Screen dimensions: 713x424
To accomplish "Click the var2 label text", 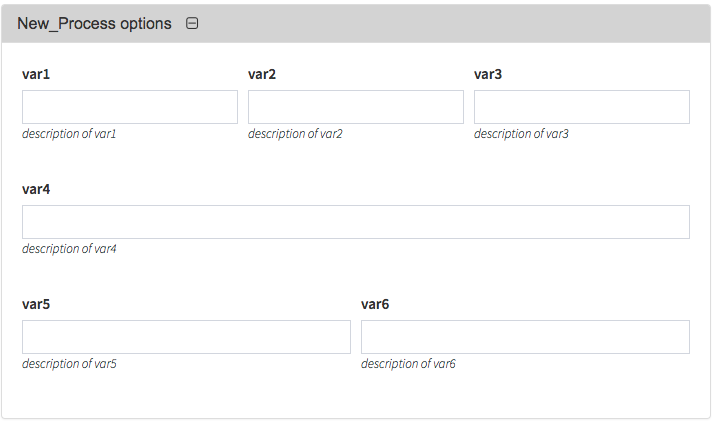I will coord(262,74).
